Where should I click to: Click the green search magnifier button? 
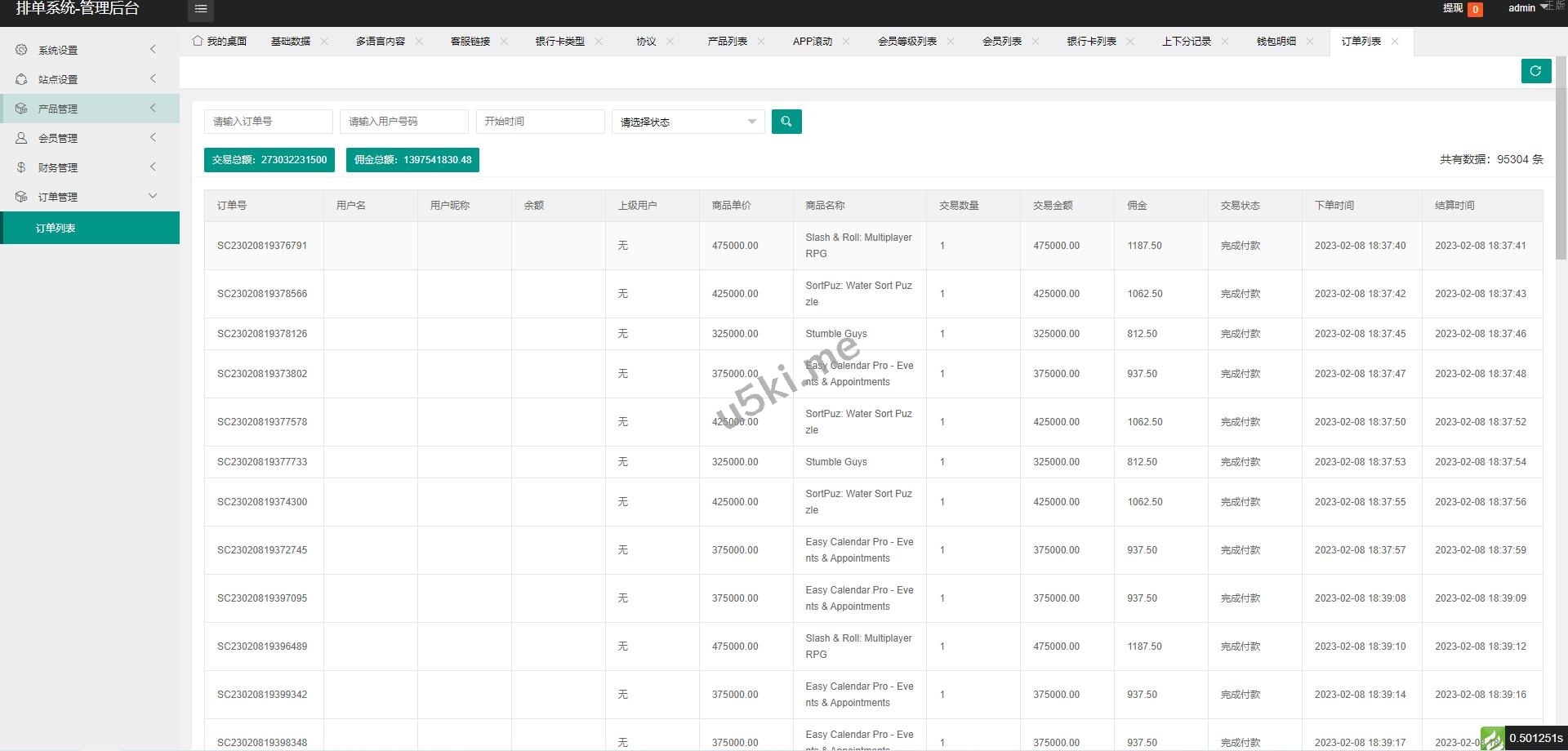[786, 122]
